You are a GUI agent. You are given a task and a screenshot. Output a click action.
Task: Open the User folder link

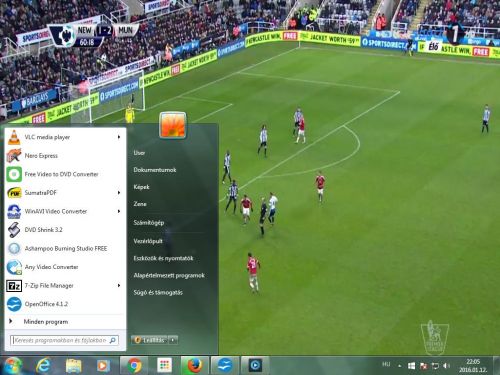pos(139,153)
